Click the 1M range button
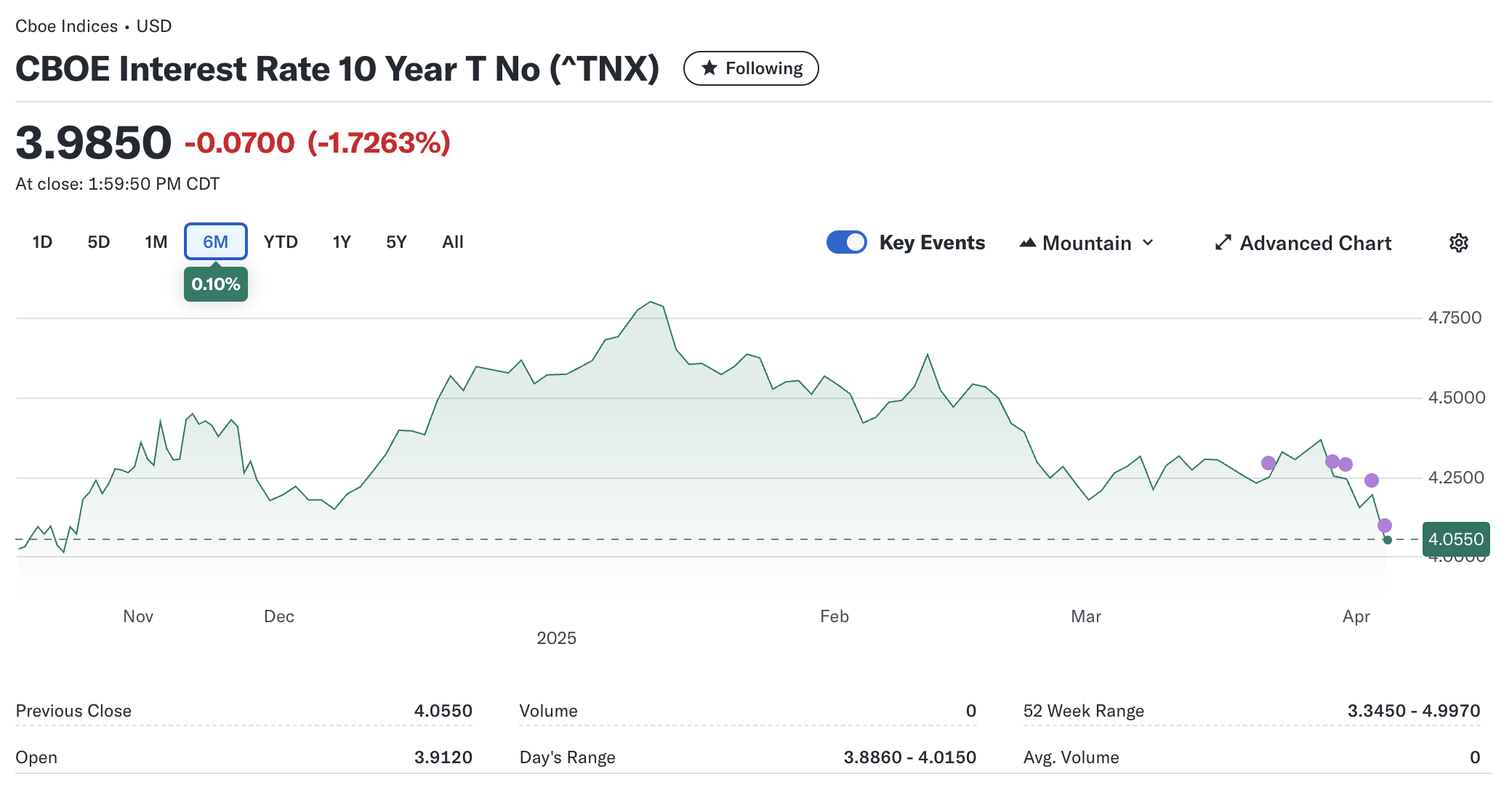The width and height of the screenshot is (1512, 785). coord(156,242)
